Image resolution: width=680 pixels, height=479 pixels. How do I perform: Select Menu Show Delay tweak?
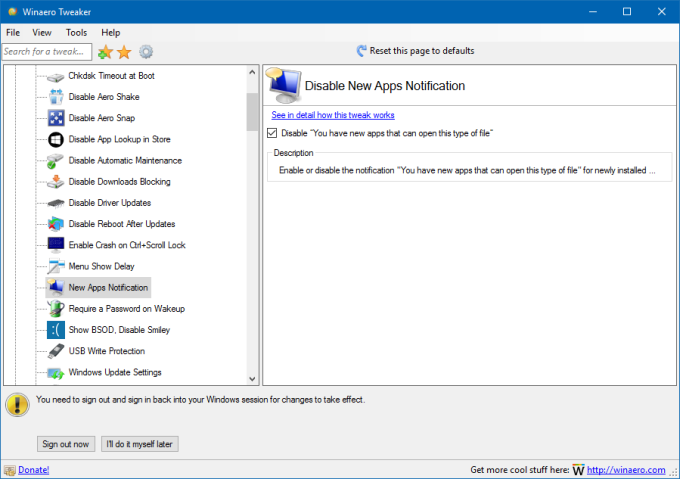[x=101, y=266]
